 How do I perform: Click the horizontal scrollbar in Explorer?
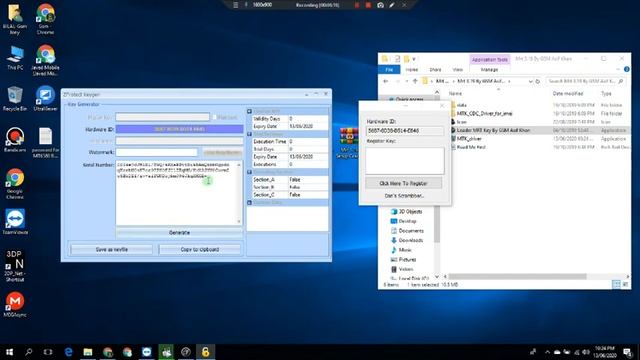tap(517, 276)
